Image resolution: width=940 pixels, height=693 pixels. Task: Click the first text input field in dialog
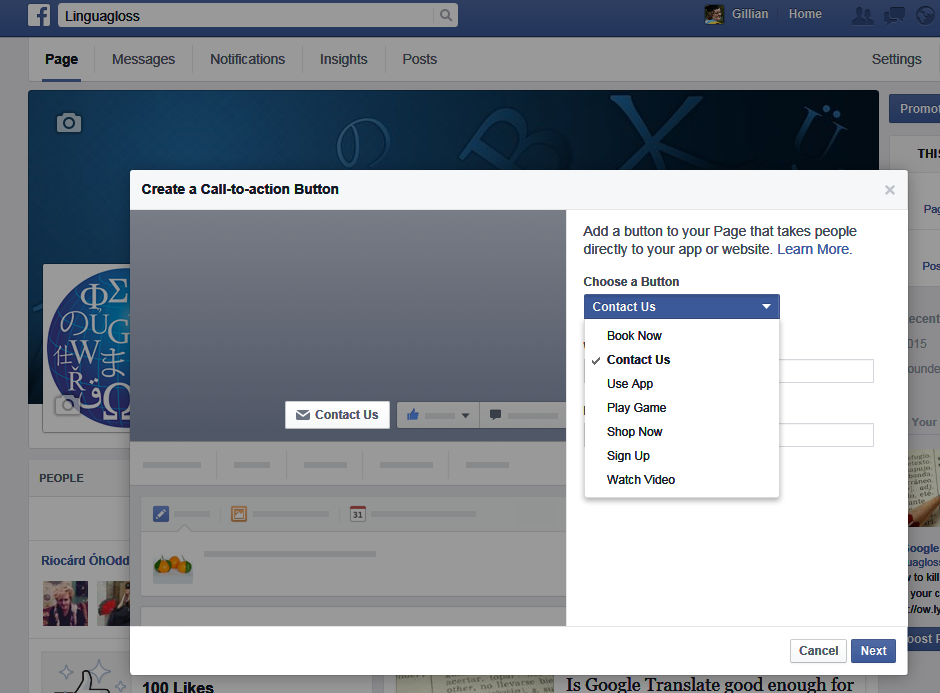(x=826, y=371)
